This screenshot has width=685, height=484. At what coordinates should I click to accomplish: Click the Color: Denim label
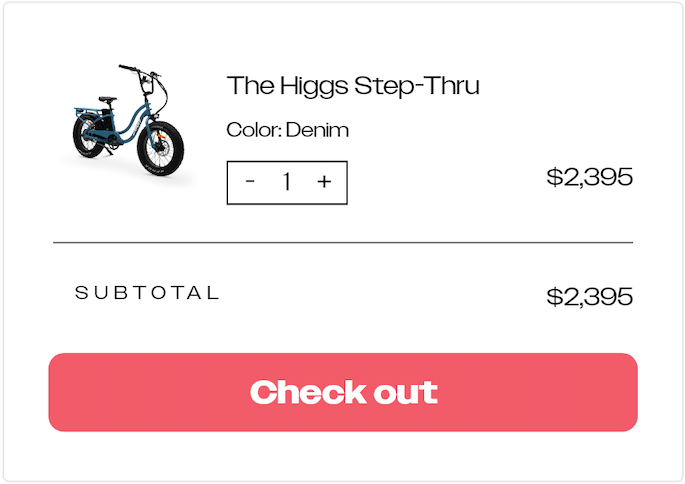coord(287,130)
